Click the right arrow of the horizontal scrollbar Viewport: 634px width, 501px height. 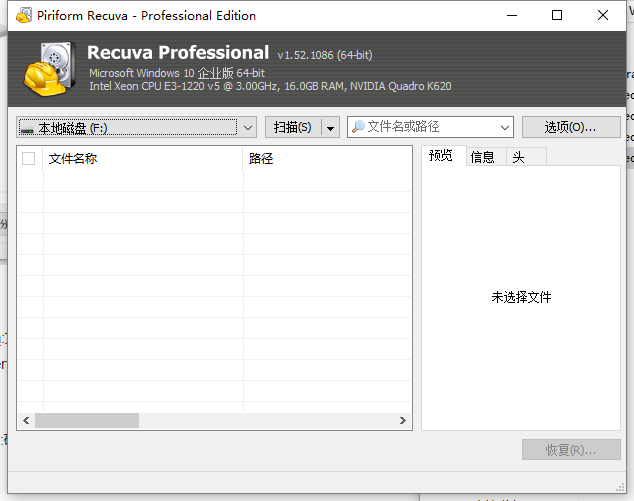pos(403,421)
